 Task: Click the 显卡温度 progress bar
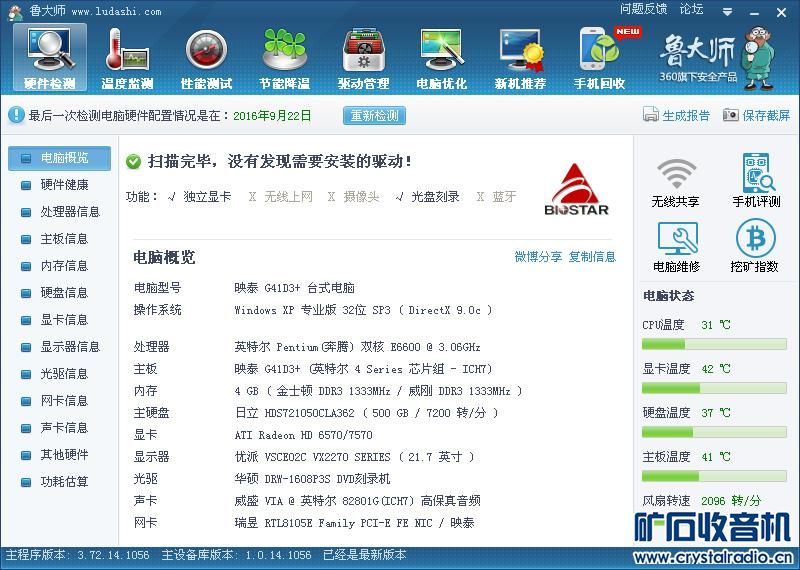[714, 388]
